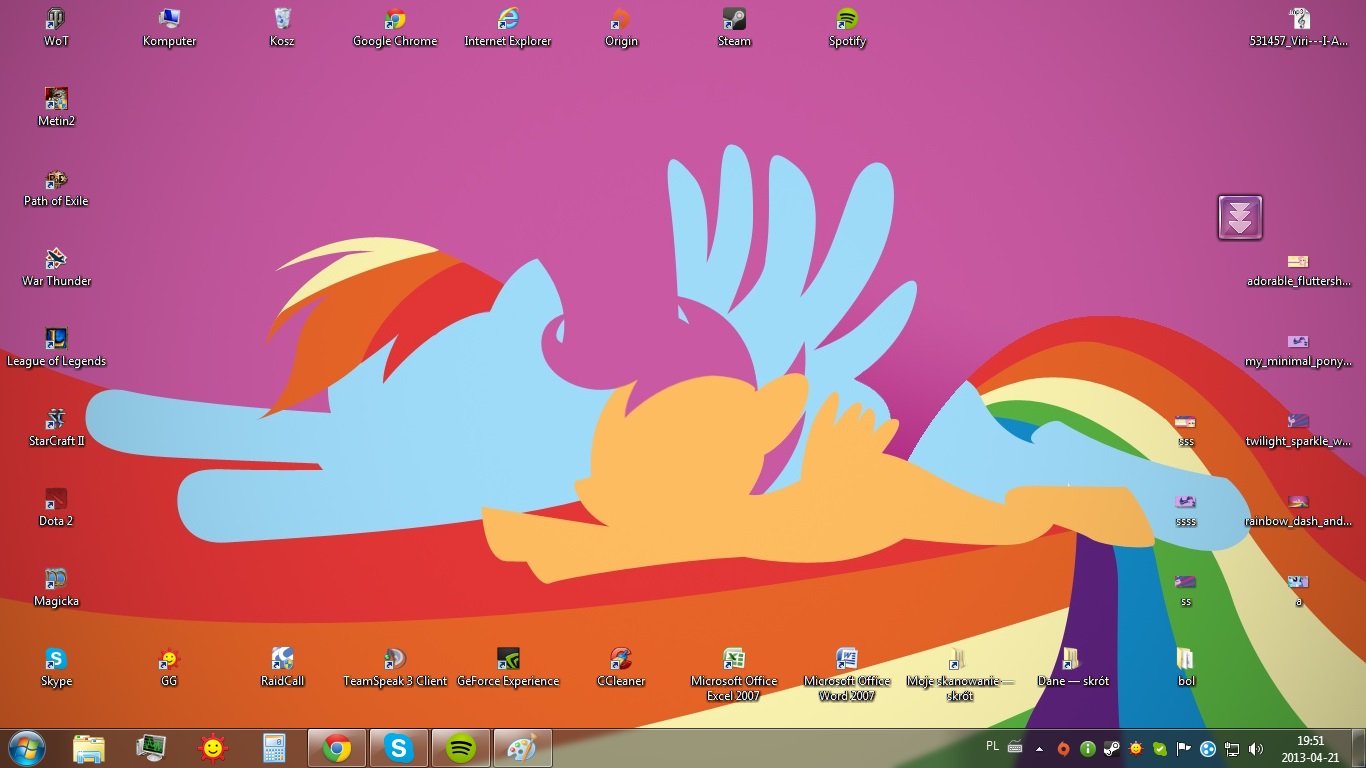Select the my_minimal_pony image file
The image size is (1366, 768).
click(1299, 348)
